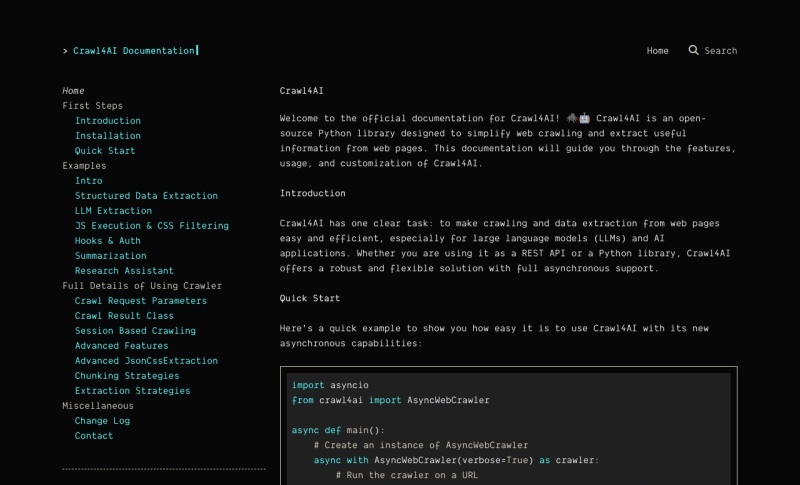Viewport: 800px width, 485px height.
Task: Open the Installation page link
Action: pos(108,136)
